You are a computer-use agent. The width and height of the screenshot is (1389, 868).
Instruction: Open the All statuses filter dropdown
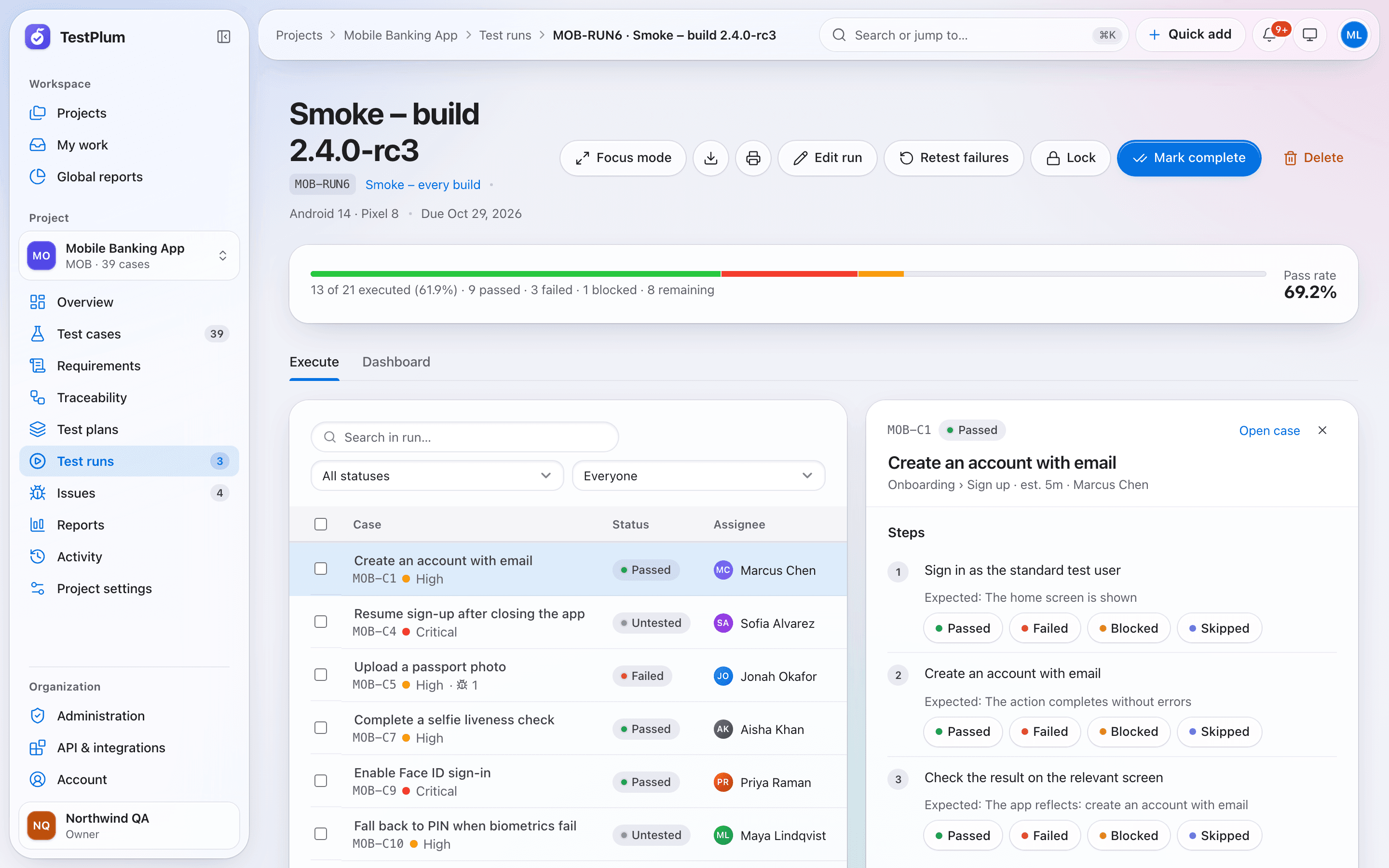[x=437, y=475]
